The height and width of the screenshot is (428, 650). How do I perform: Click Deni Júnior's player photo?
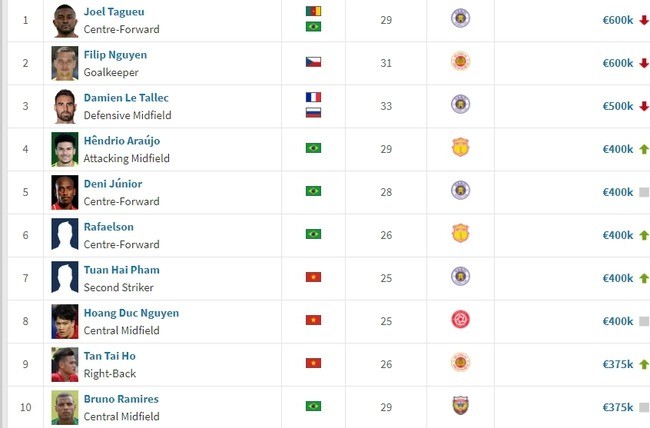tap(65, 192)
